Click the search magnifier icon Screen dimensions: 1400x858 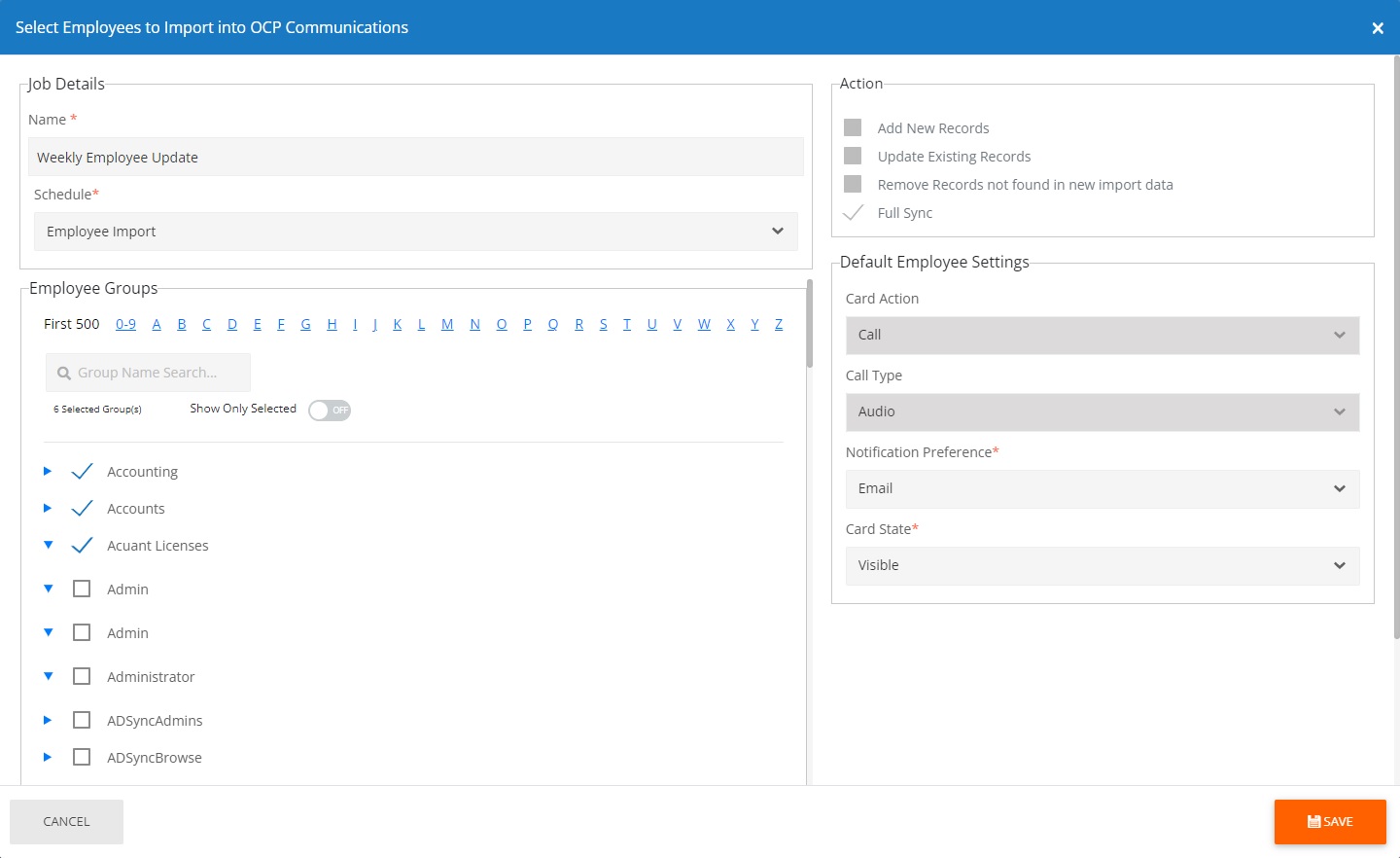pos(64,373)
